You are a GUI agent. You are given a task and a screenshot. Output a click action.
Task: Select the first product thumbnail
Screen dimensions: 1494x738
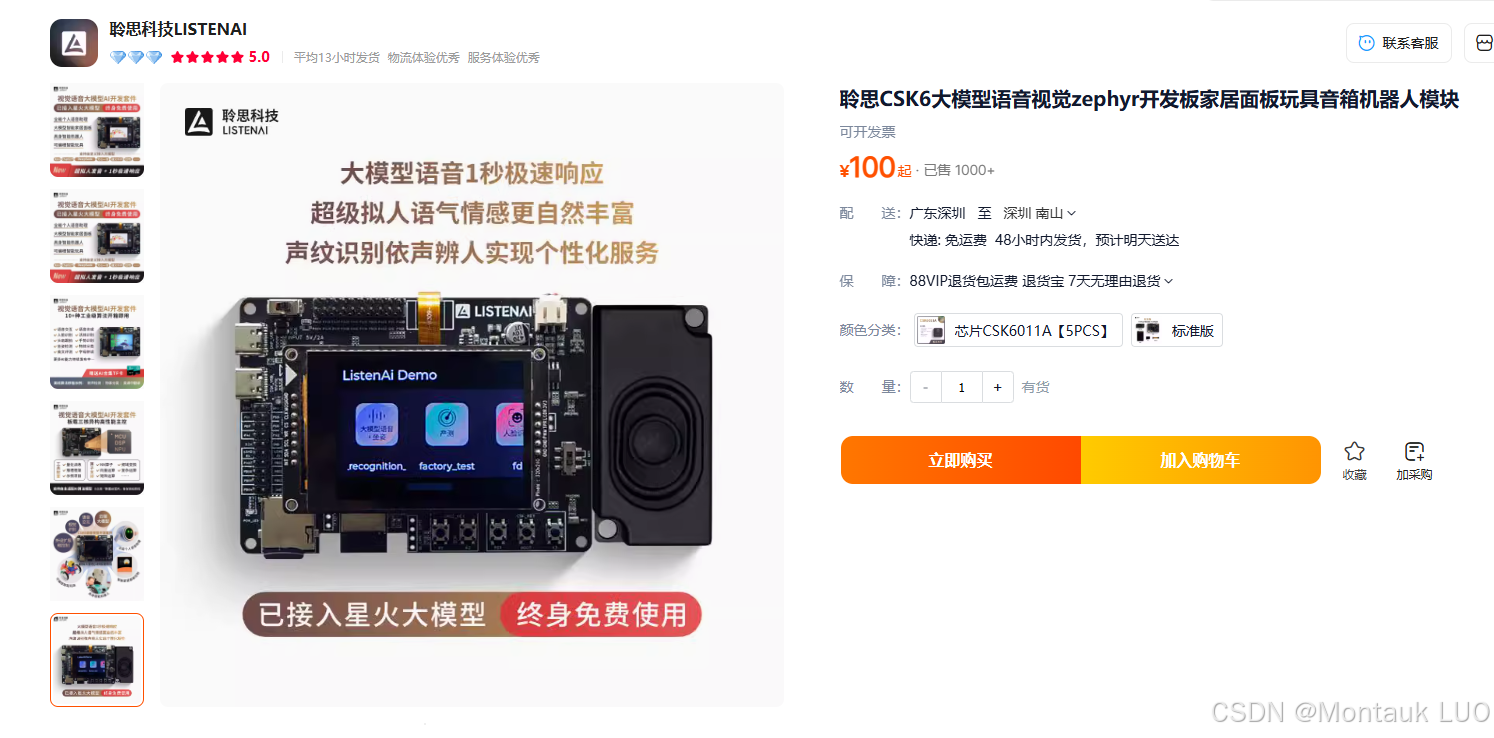click(x=97, y=130)
